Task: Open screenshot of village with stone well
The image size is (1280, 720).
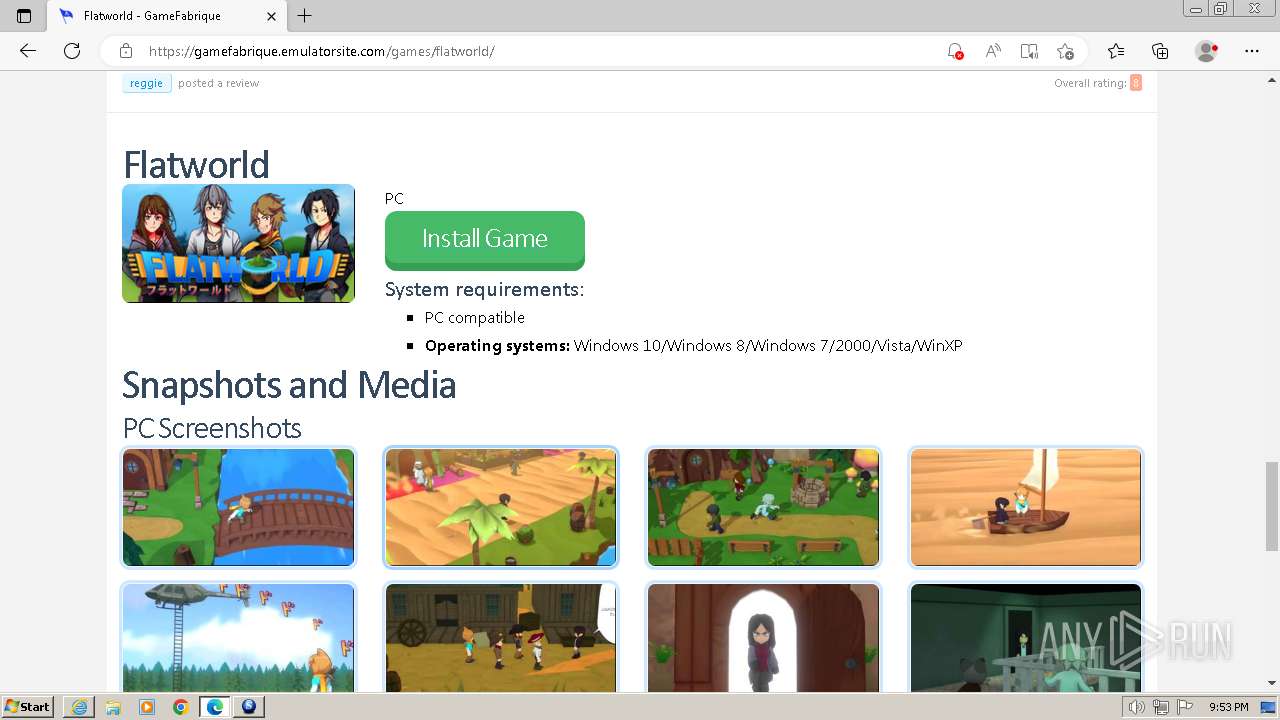Action: click(763, 507)
